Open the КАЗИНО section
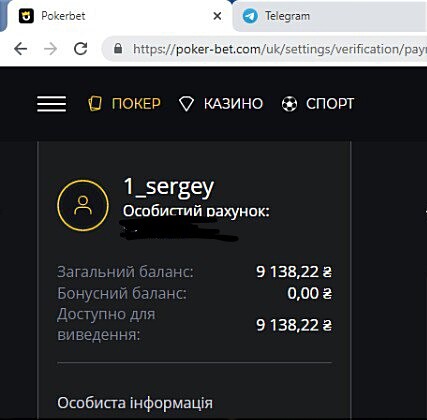 pyautogui.click(x=234, y=104)
